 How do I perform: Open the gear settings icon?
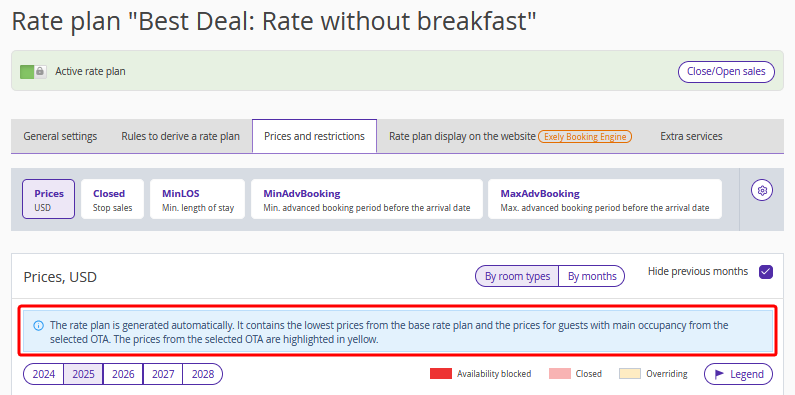(762, 191)
